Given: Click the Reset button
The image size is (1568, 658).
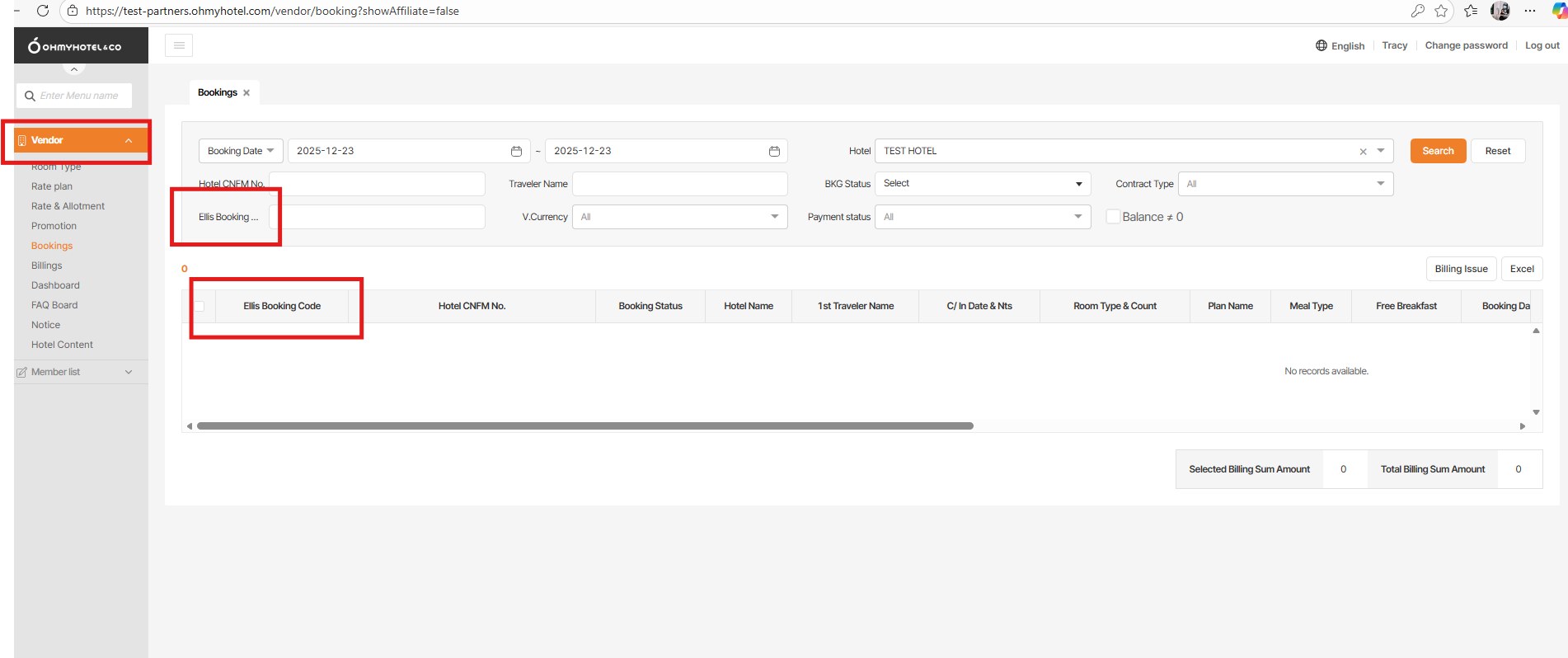Looking at the screenshot, I should pyautogui.click(x=1498, y=151).
